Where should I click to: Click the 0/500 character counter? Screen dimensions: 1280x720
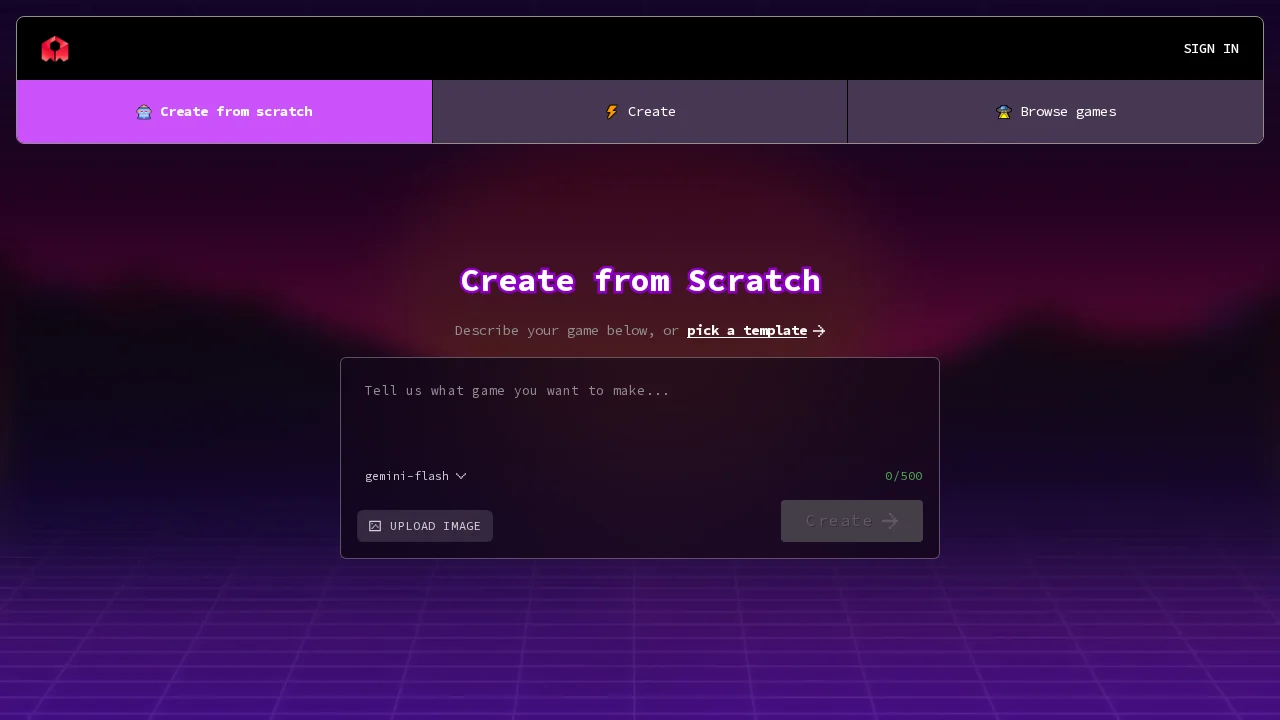tap(903, 476)
